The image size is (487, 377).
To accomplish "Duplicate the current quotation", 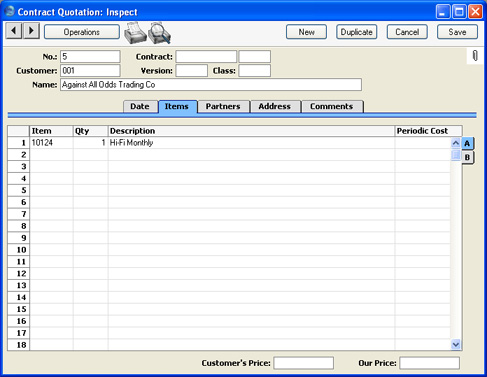I will pyautogui.click(x=356, y=32).
